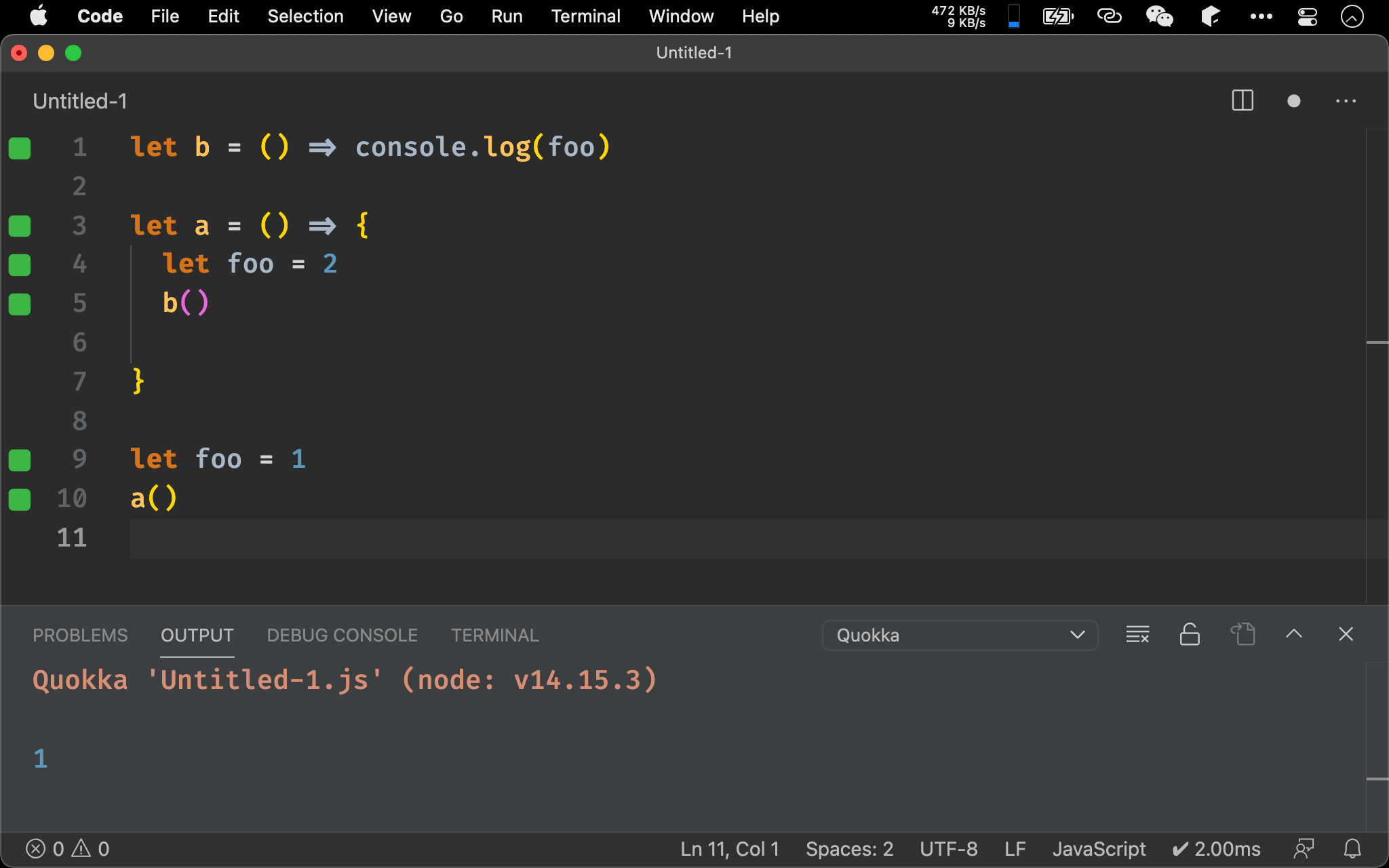Click the feedback icon in status bar
The width and height of the screenshot is (1389, 868).
[x=1304, y=849]
